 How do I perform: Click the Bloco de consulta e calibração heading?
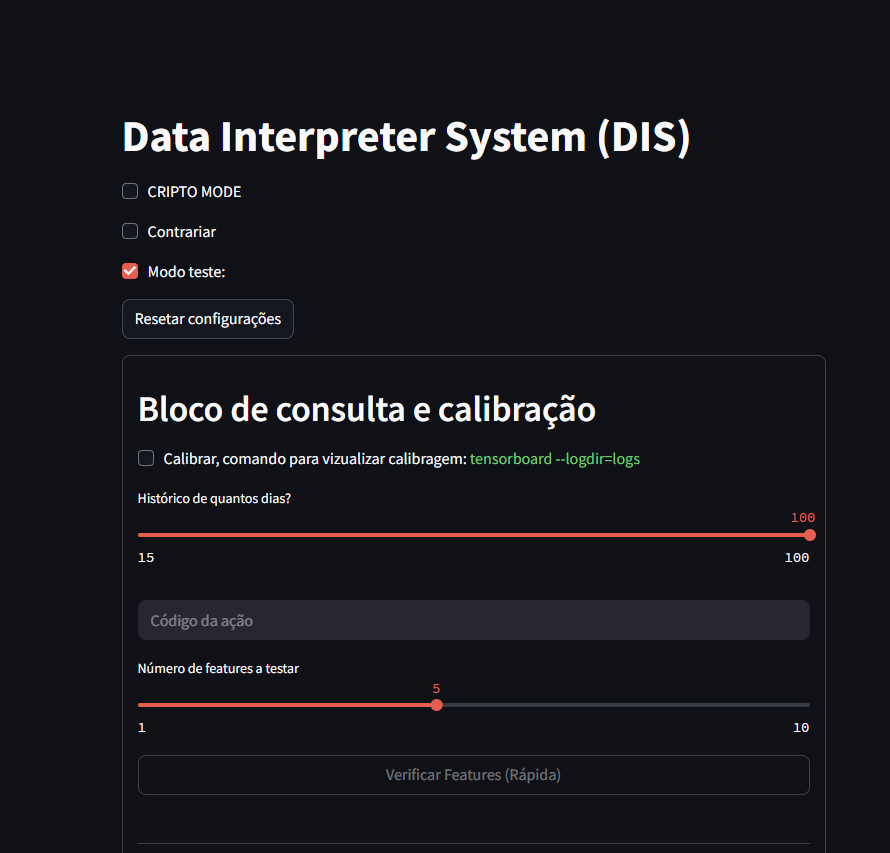367,409
